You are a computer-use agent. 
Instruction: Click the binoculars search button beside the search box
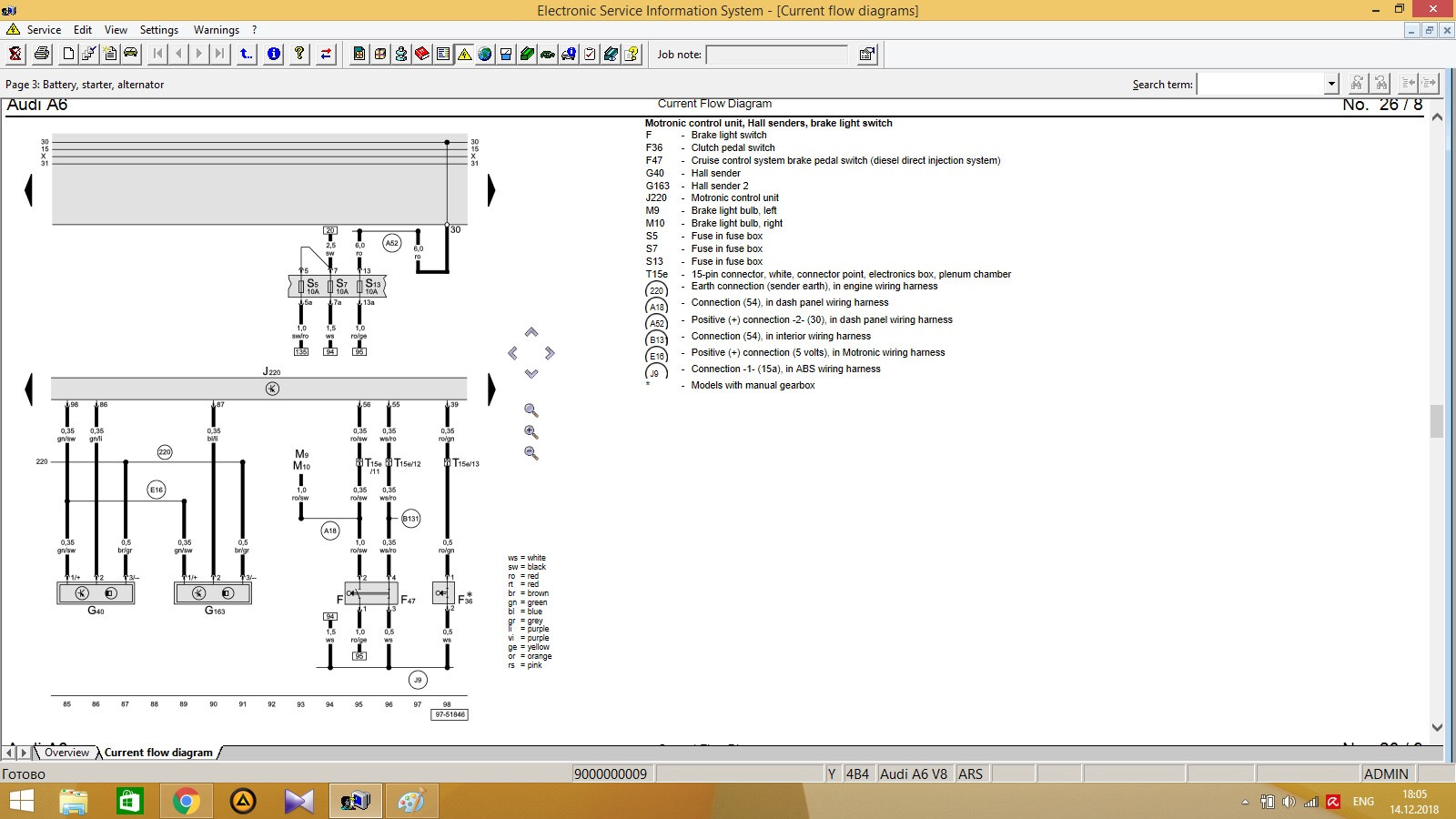tap(1357, 84)
